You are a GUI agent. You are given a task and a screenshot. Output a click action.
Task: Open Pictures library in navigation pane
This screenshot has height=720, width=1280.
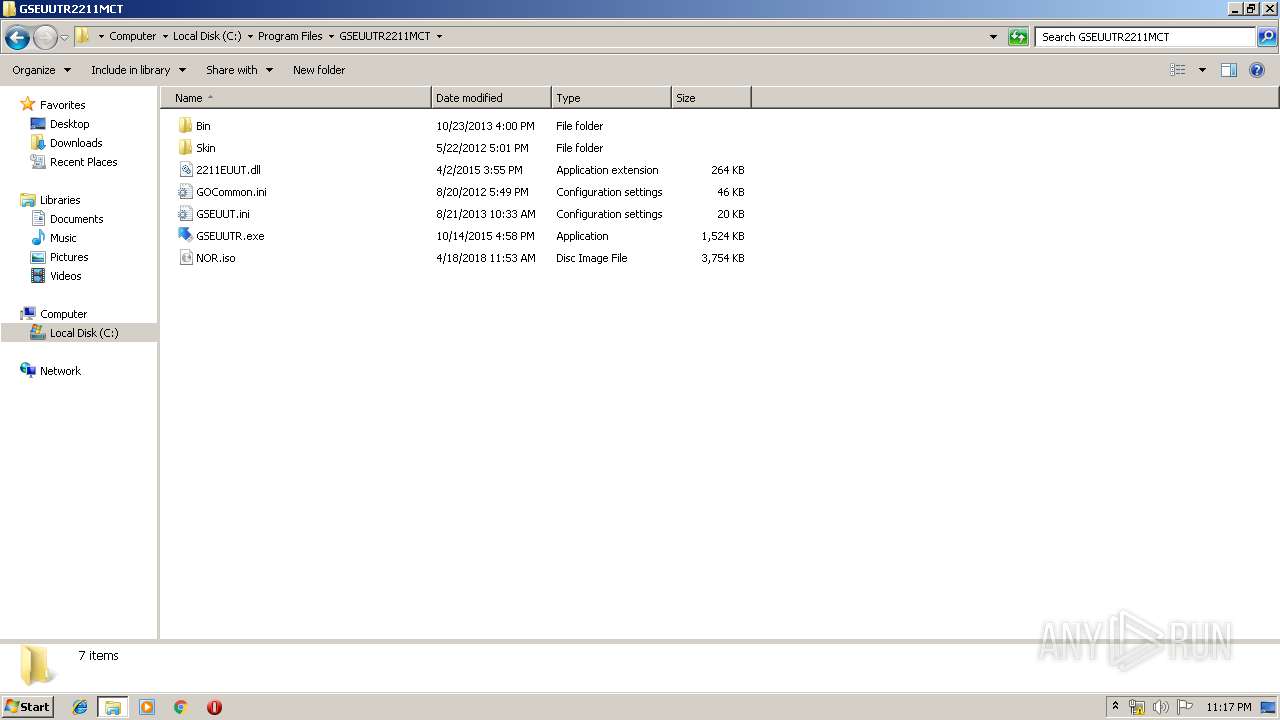click(69, 257)
